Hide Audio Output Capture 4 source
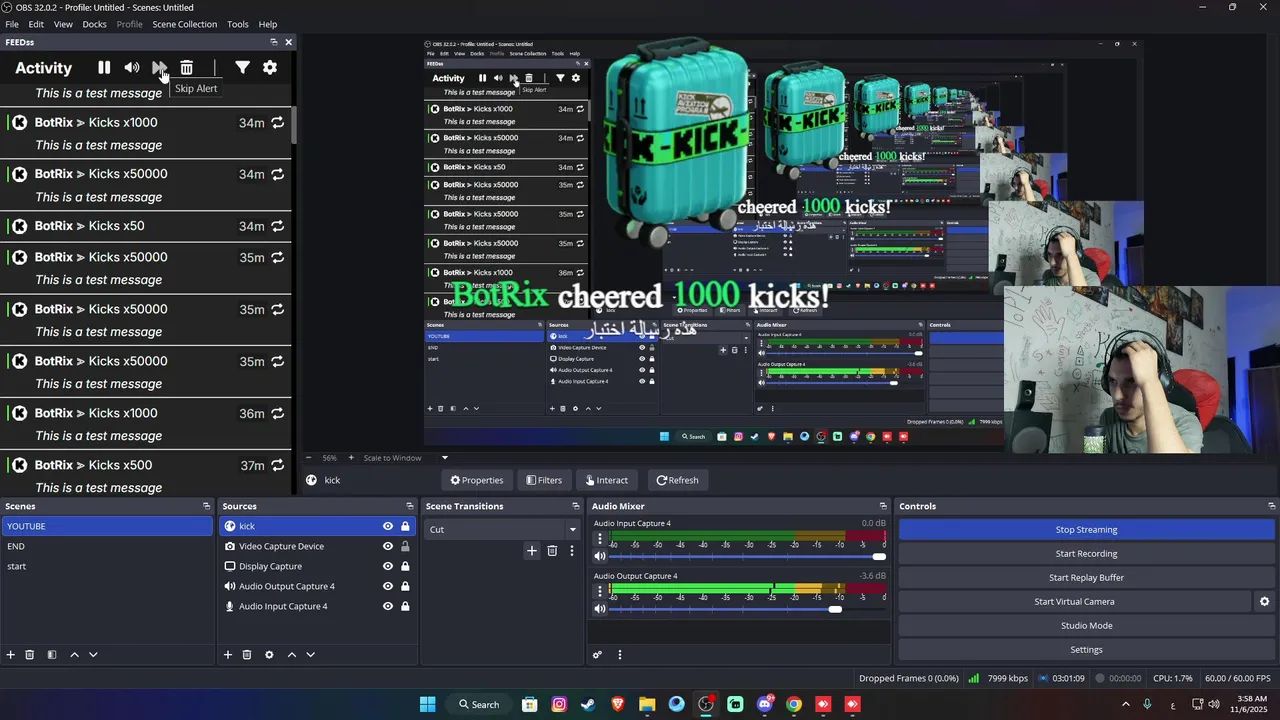 388,587
